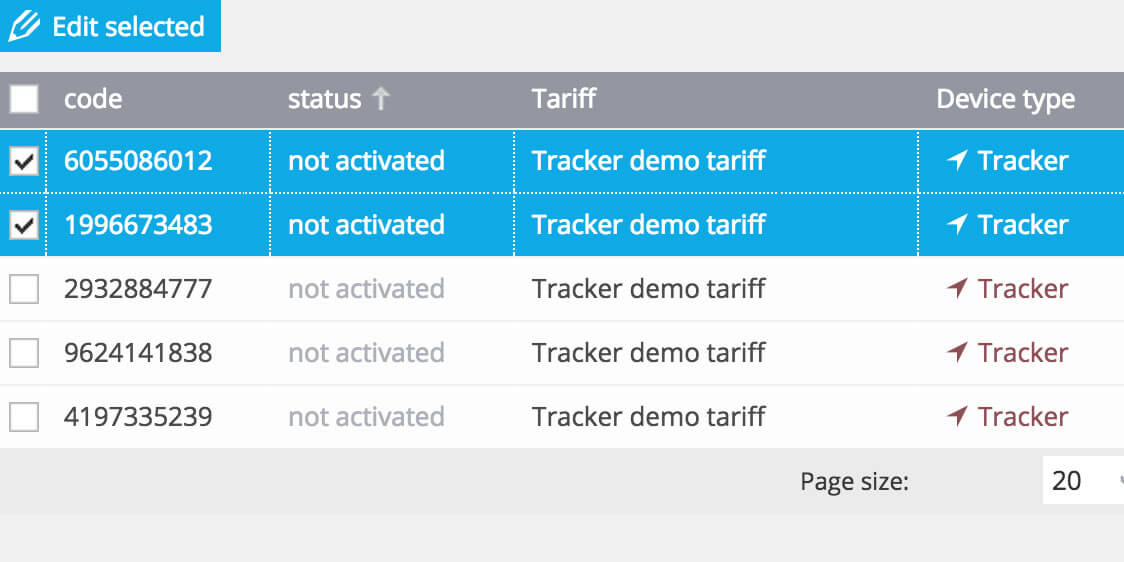Click the Tracker link in row 9624141838
Screen dimensions: 1124x562
[1022, 353]
